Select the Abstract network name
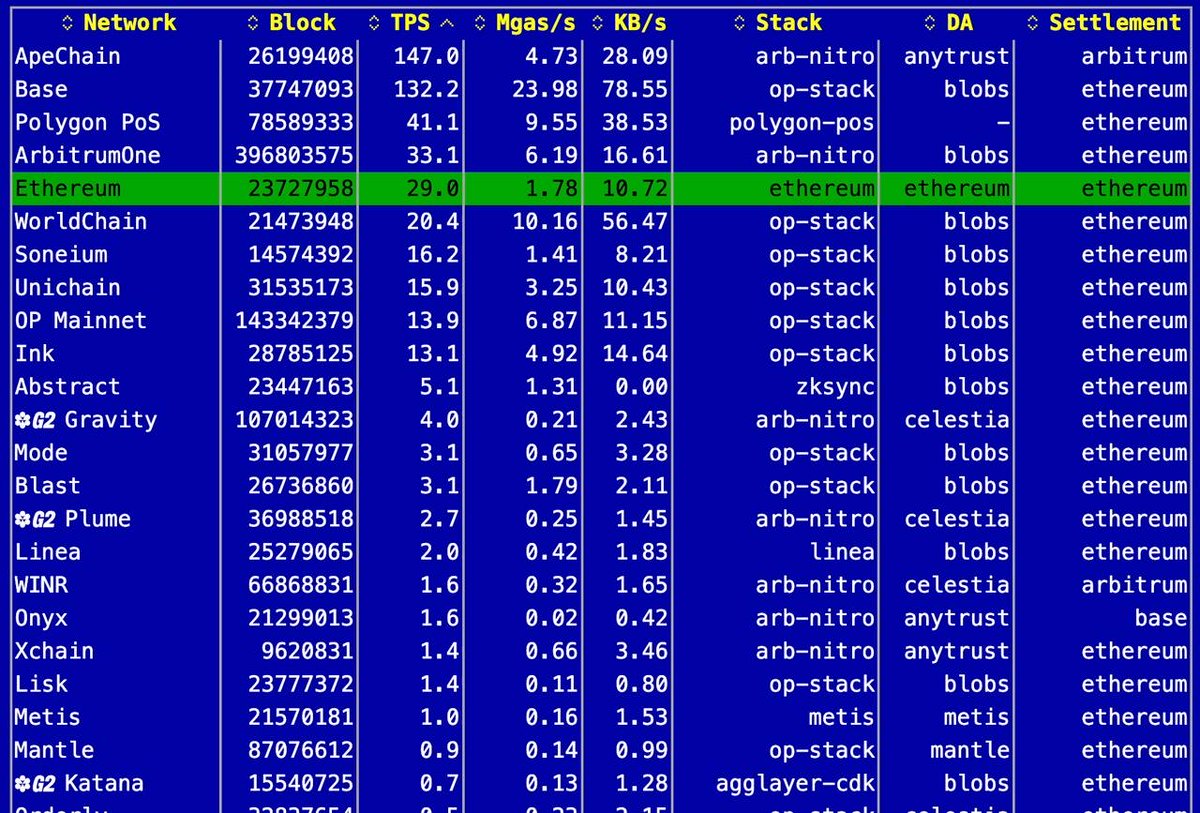The height and width of the screenshot is (813, 1200). pyautogui.click(x=67, y=387)
